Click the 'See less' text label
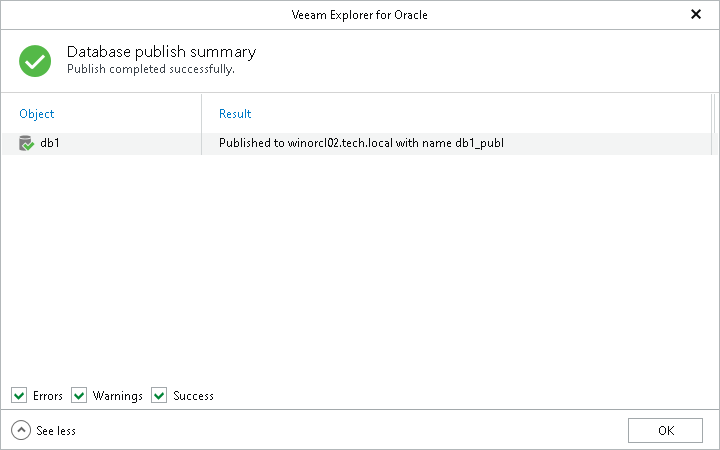 pos(56,431)
